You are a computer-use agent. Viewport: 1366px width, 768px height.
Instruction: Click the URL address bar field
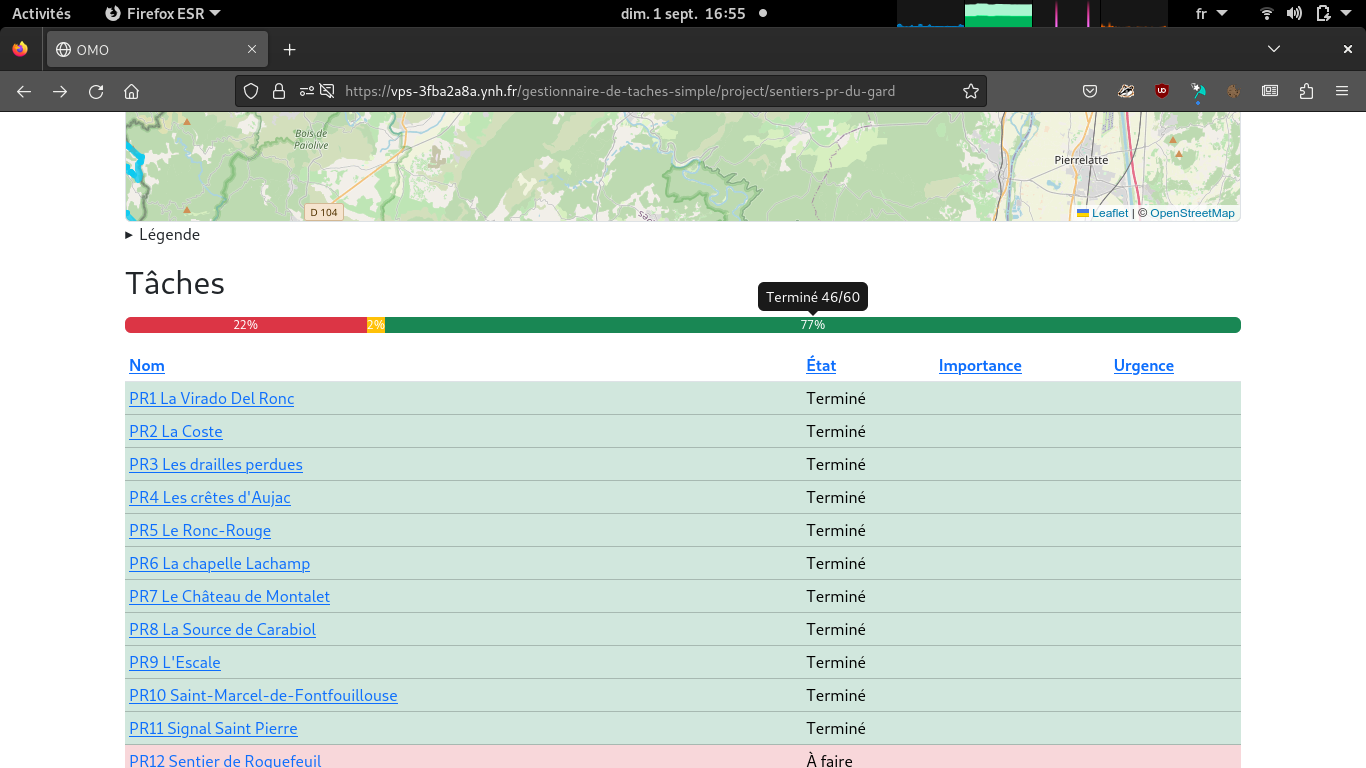pos(620,91)
